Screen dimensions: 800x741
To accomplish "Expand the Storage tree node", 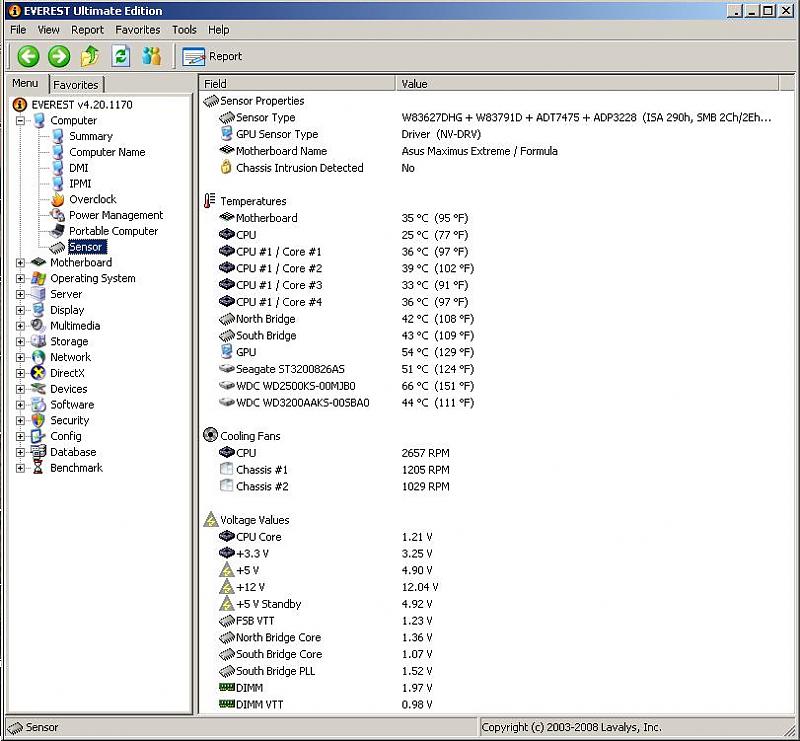I will pyautogui.click(x=20, y=342).
